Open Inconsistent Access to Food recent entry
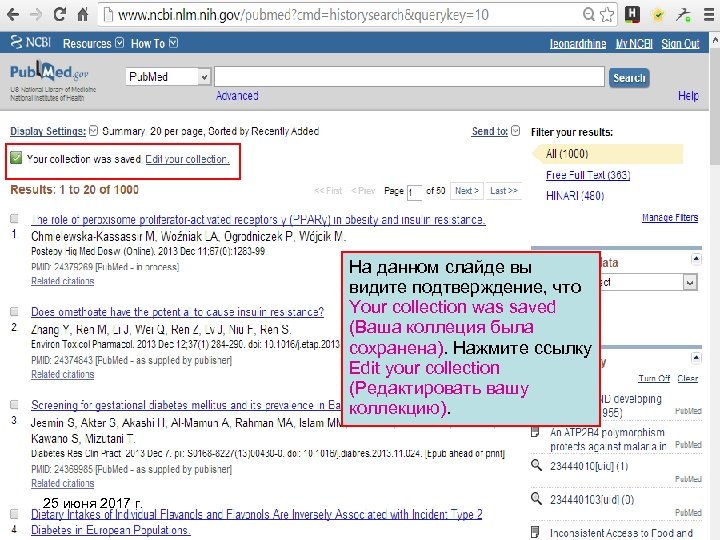This screenshot has width=720, height=540. tap(621, 533)
